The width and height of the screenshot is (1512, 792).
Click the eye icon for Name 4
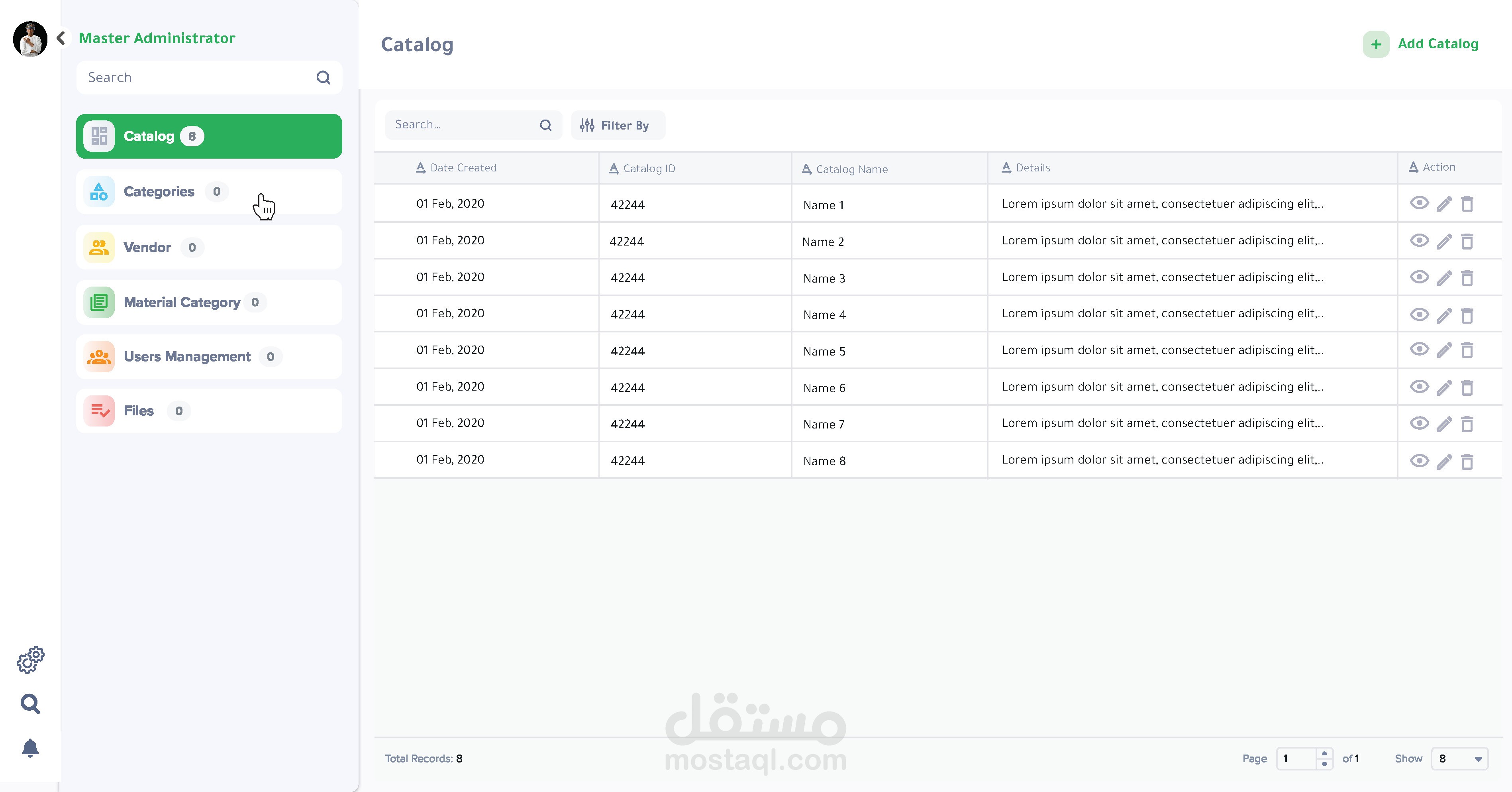[x=1419, y=314]
